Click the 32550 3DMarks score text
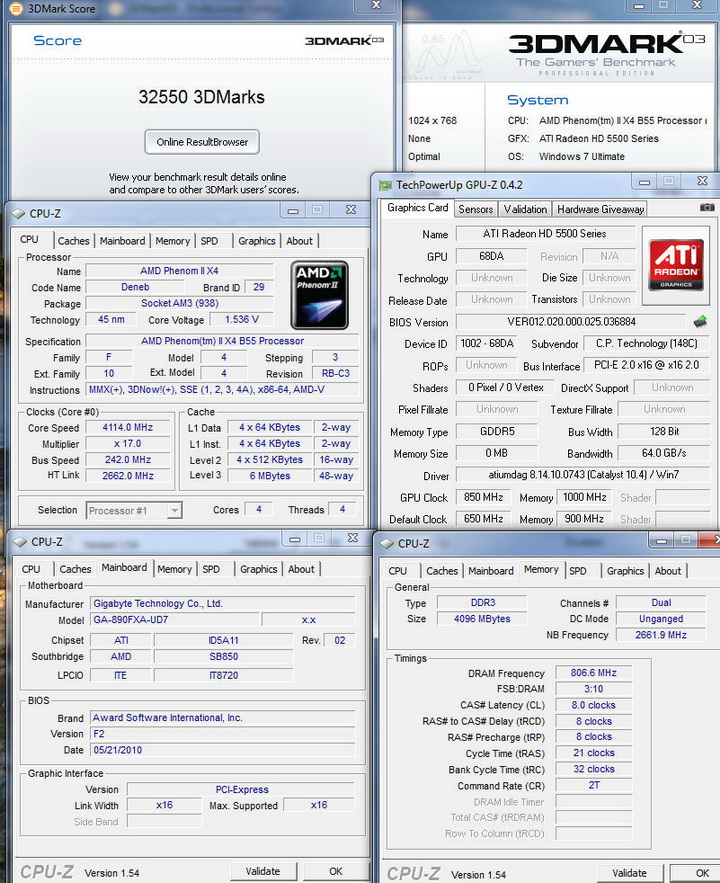This screenshot has width=720, height=883. (202, 97)
